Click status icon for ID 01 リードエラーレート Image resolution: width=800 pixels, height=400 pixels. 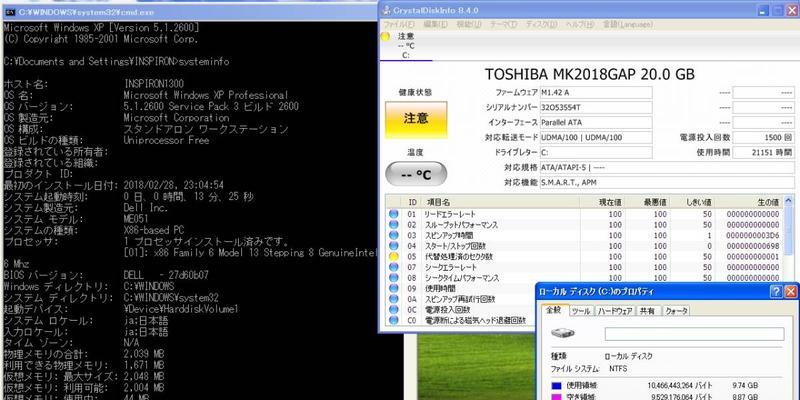(x=393, y=214)
